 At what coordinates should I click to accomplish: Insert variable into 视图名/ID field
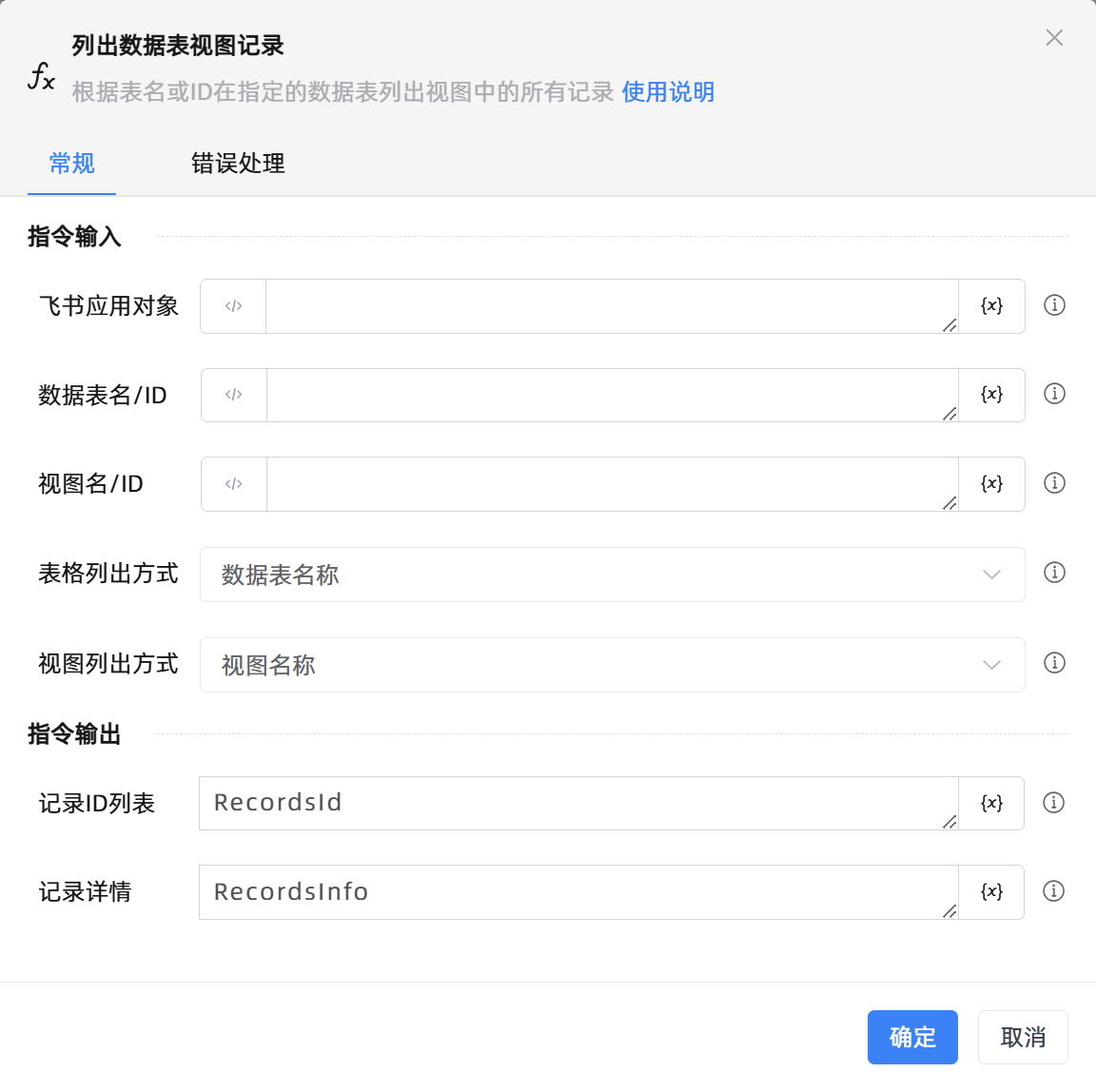pos(991,483)
